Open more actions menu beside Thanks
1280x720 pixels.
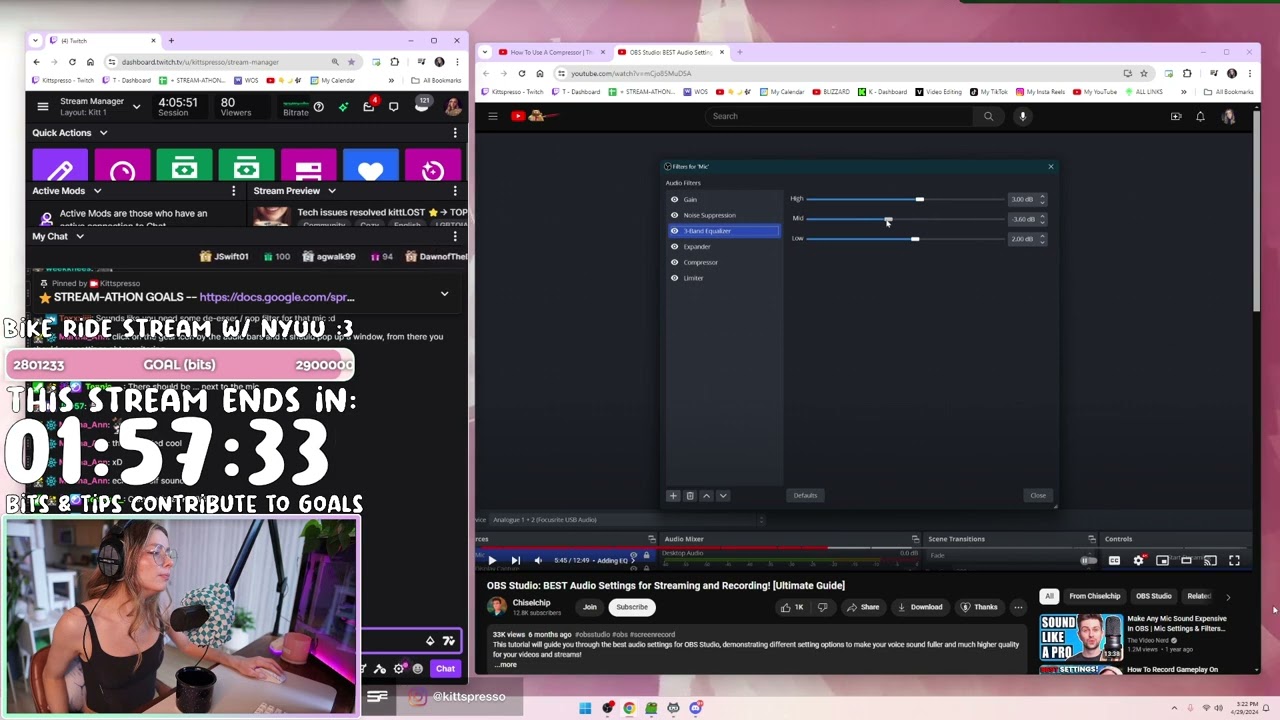pos(1018,607)
